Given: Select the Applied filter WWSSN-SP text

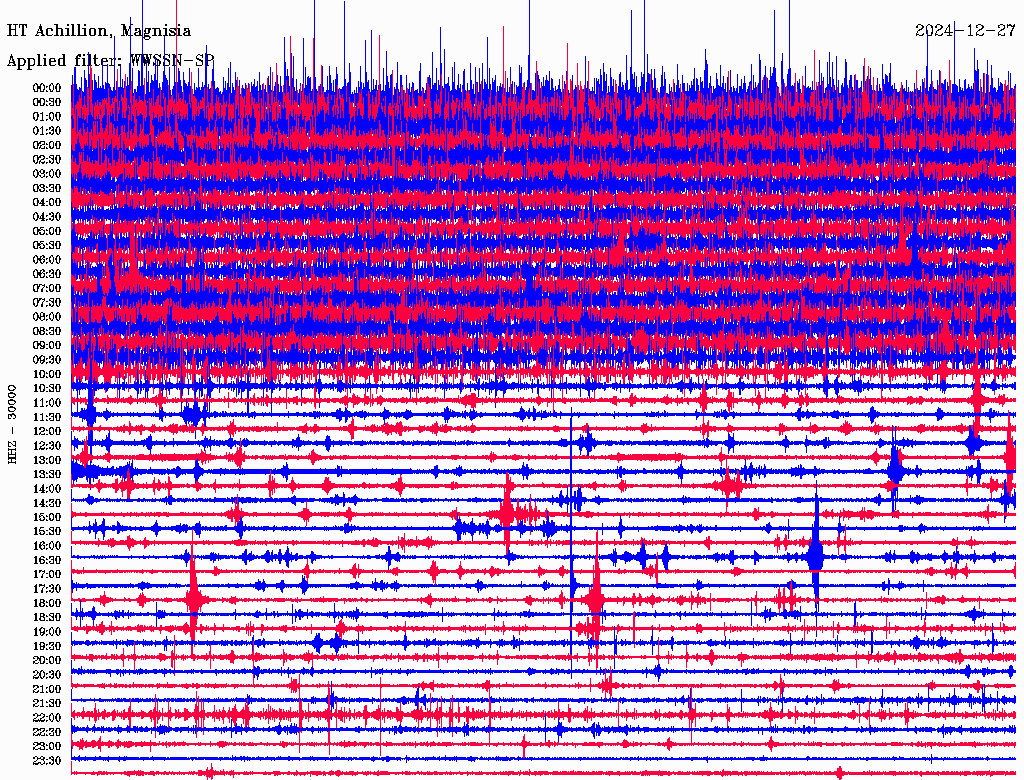Looking at the screenshot, I should click(x=110, y=60).
